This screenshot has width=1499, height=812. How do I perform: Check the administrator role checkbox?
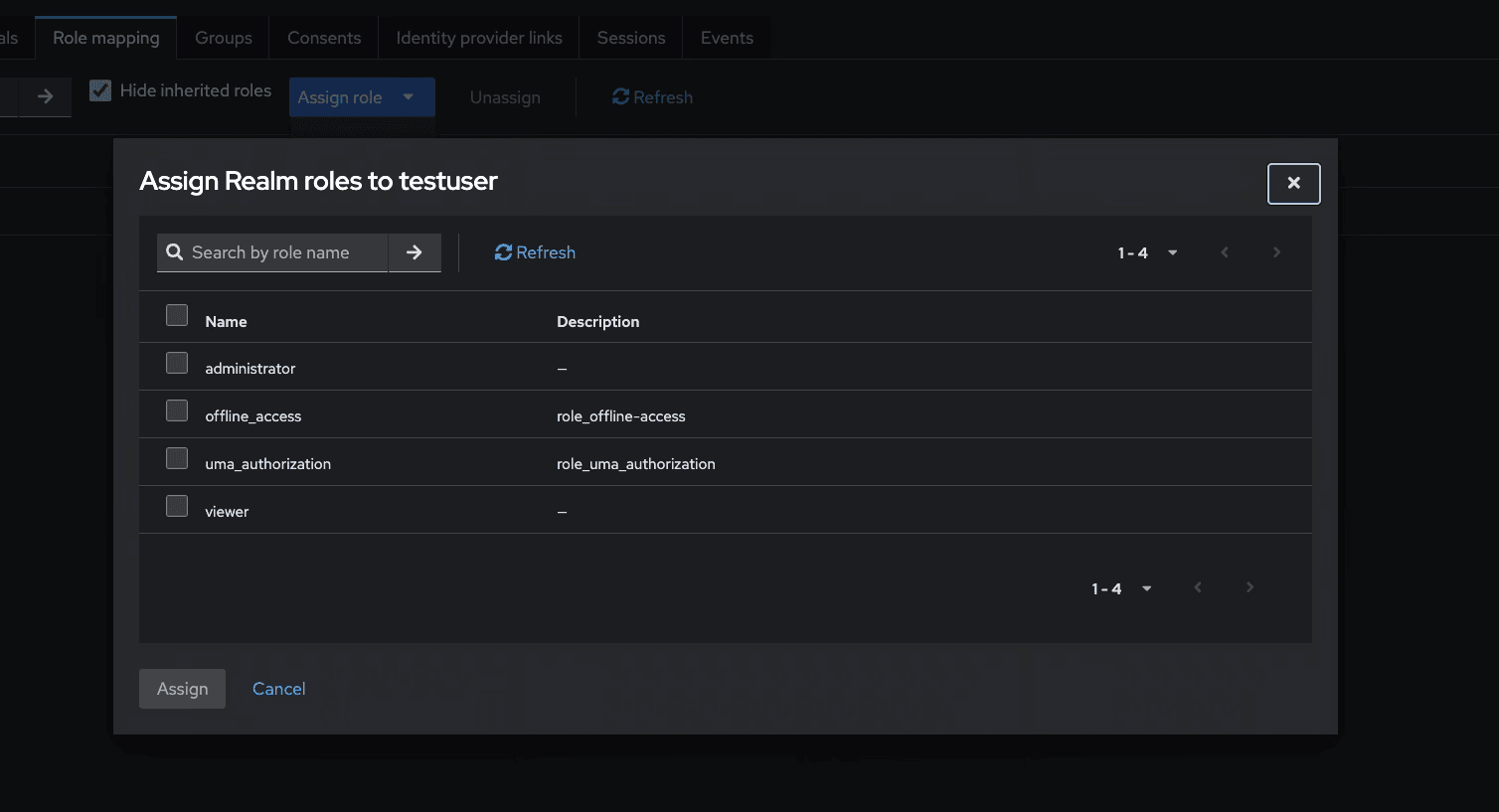point(177,363)
